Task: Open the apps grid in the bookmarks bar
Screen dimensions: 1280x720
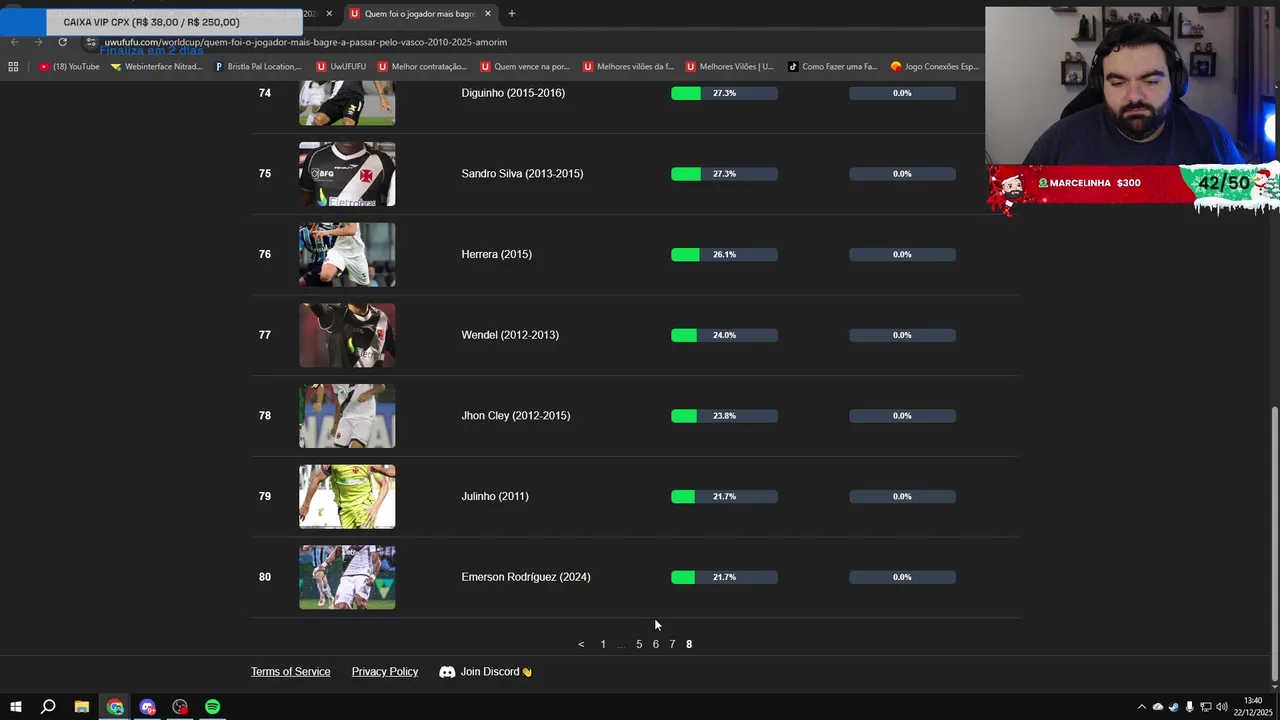Action: pyautogui.click(x=13, y=67)
